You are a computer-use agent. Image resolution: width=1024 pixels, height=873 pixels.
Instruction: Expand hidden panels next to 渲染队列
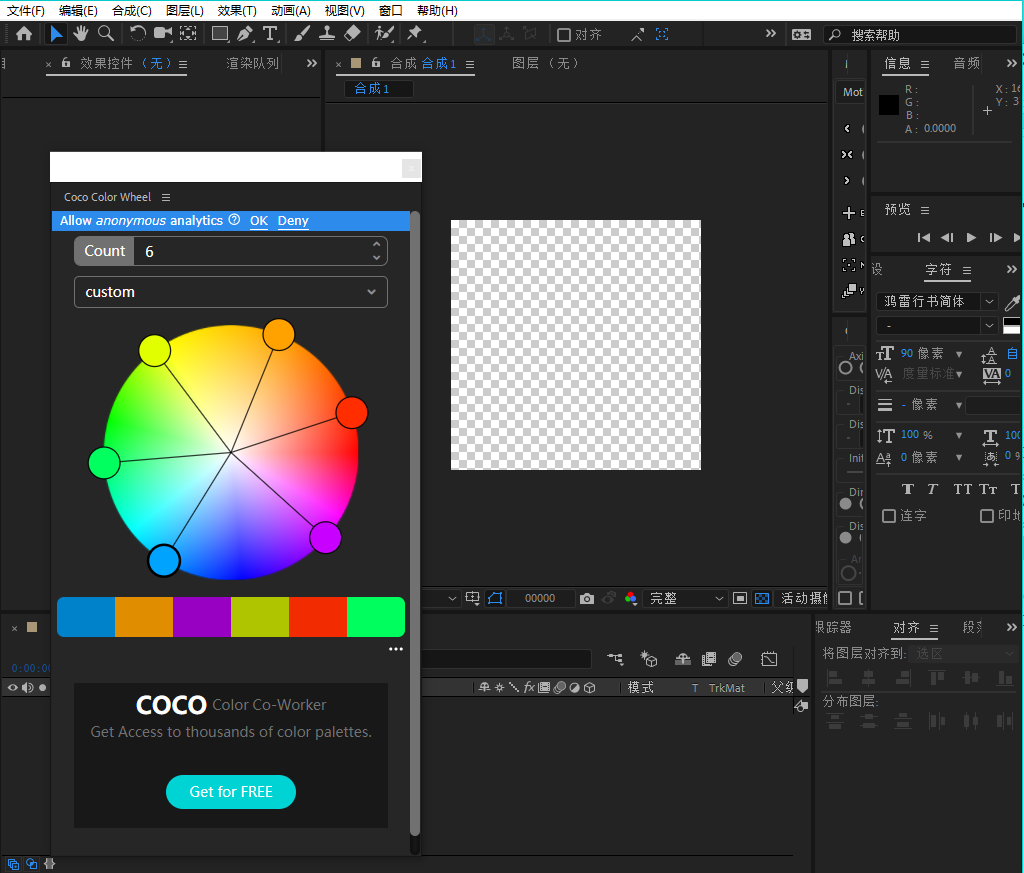pos(312,63)
